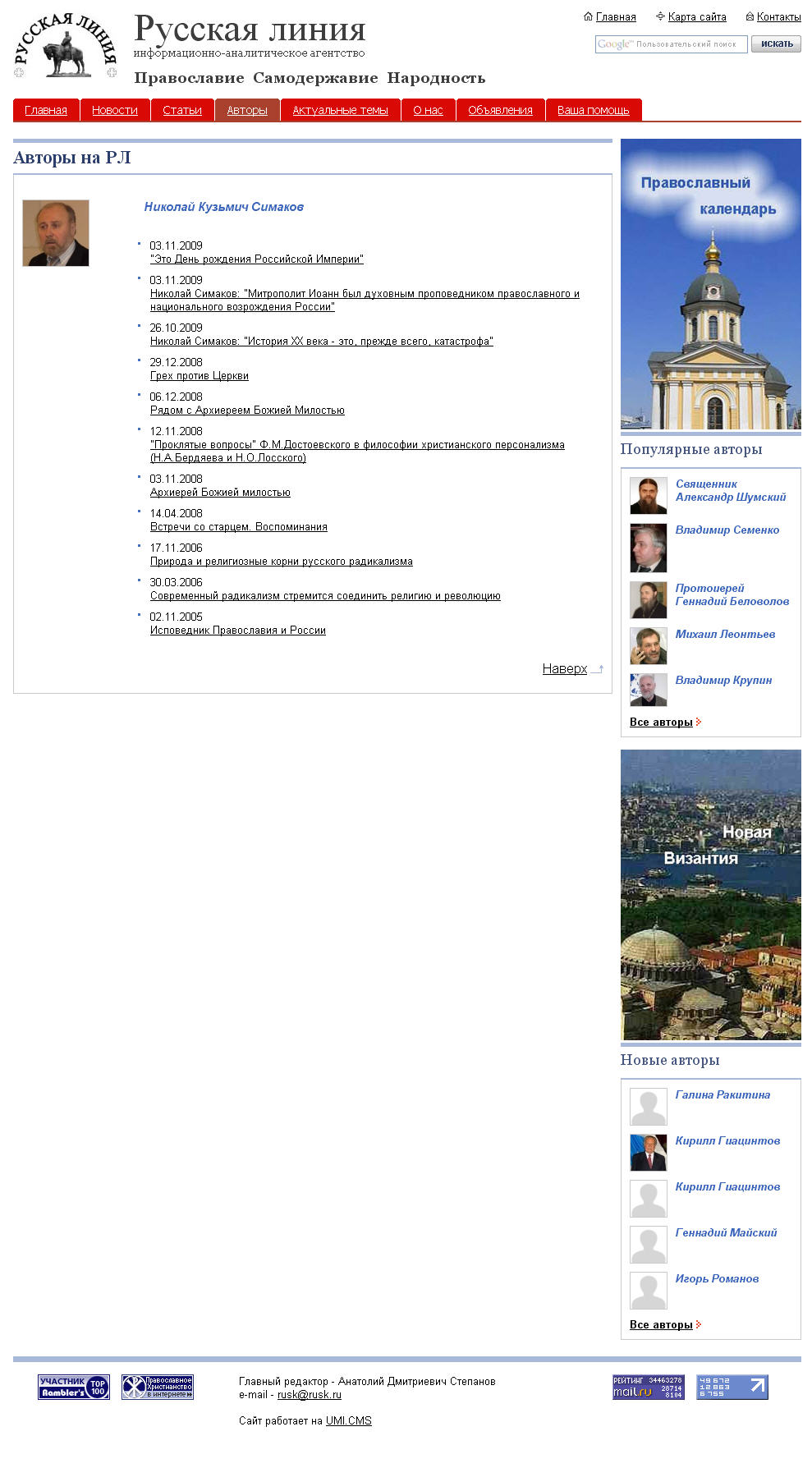The width and height of the screenshot is (812, 1468).
Task: Click the Наверх up-arrow icon
Action: pos(598,669)
